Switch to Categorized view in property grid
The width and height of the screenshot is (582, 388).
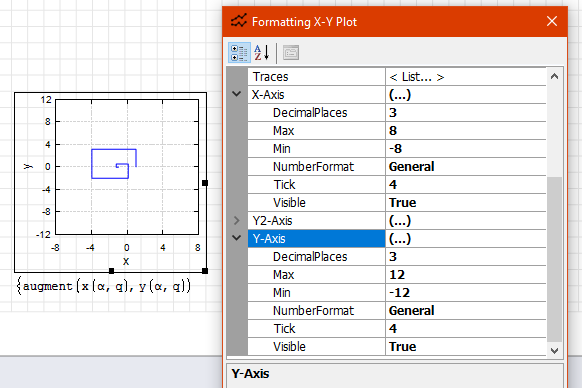click(x=239, y=53)
